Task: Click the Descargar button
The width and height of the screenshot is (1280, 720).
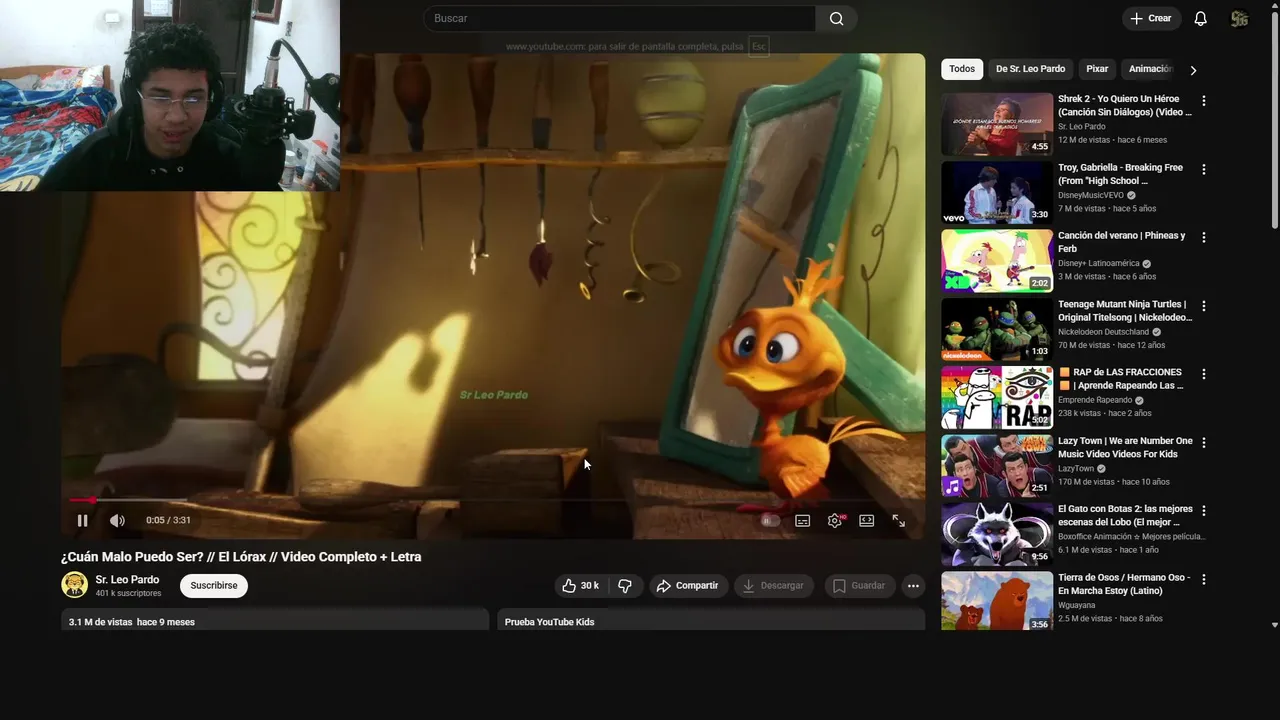Action: 773,586
